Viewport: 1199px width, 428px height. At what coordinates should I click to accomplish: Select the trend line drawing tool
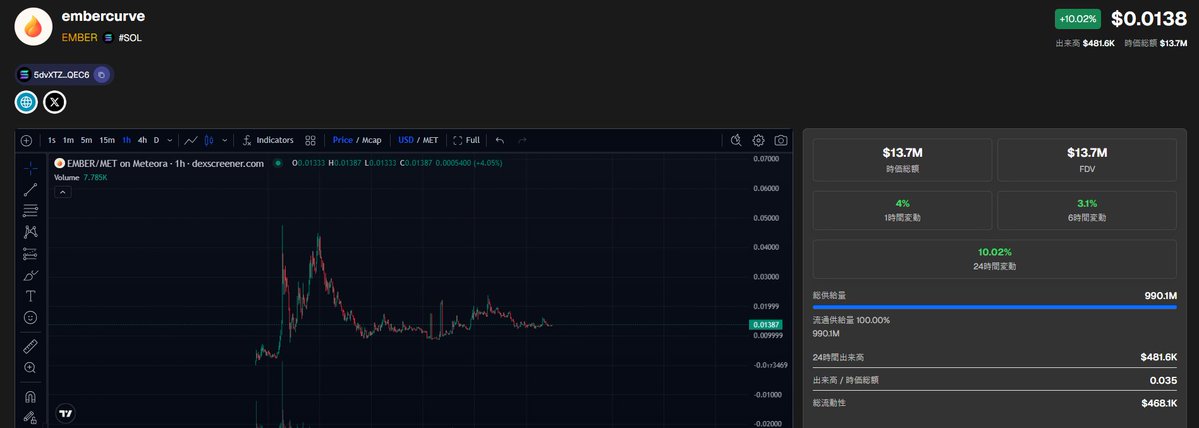[x=31, y=190]
